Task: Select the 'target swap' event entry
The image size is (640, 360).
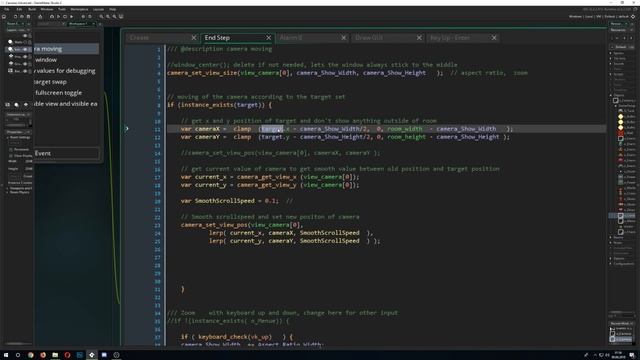Action: pos(66,82)
